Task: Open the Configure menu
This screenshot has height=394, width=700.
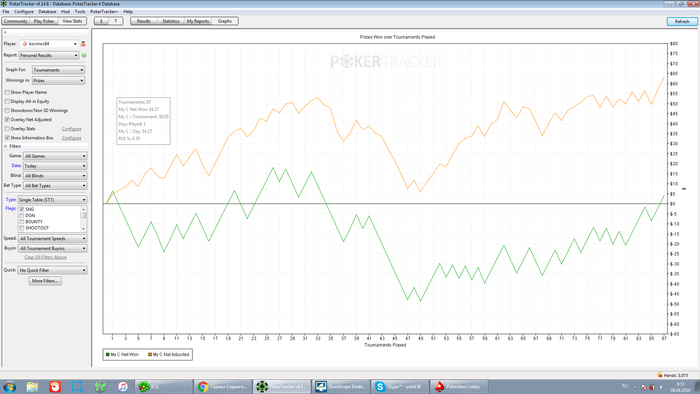Action: 24,12
